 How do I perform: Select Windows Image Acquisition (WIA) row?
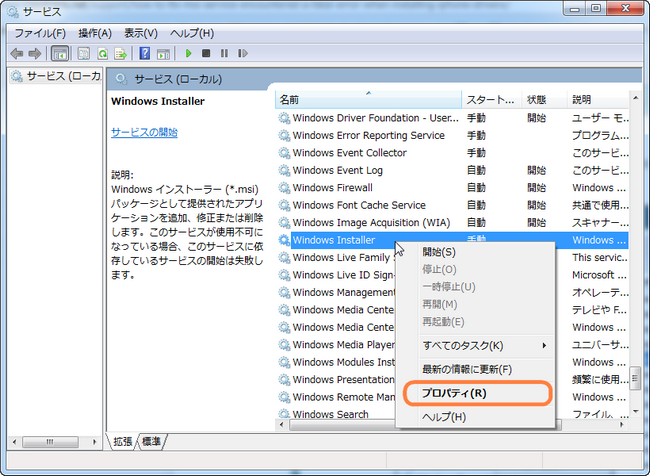coord(453,223)
